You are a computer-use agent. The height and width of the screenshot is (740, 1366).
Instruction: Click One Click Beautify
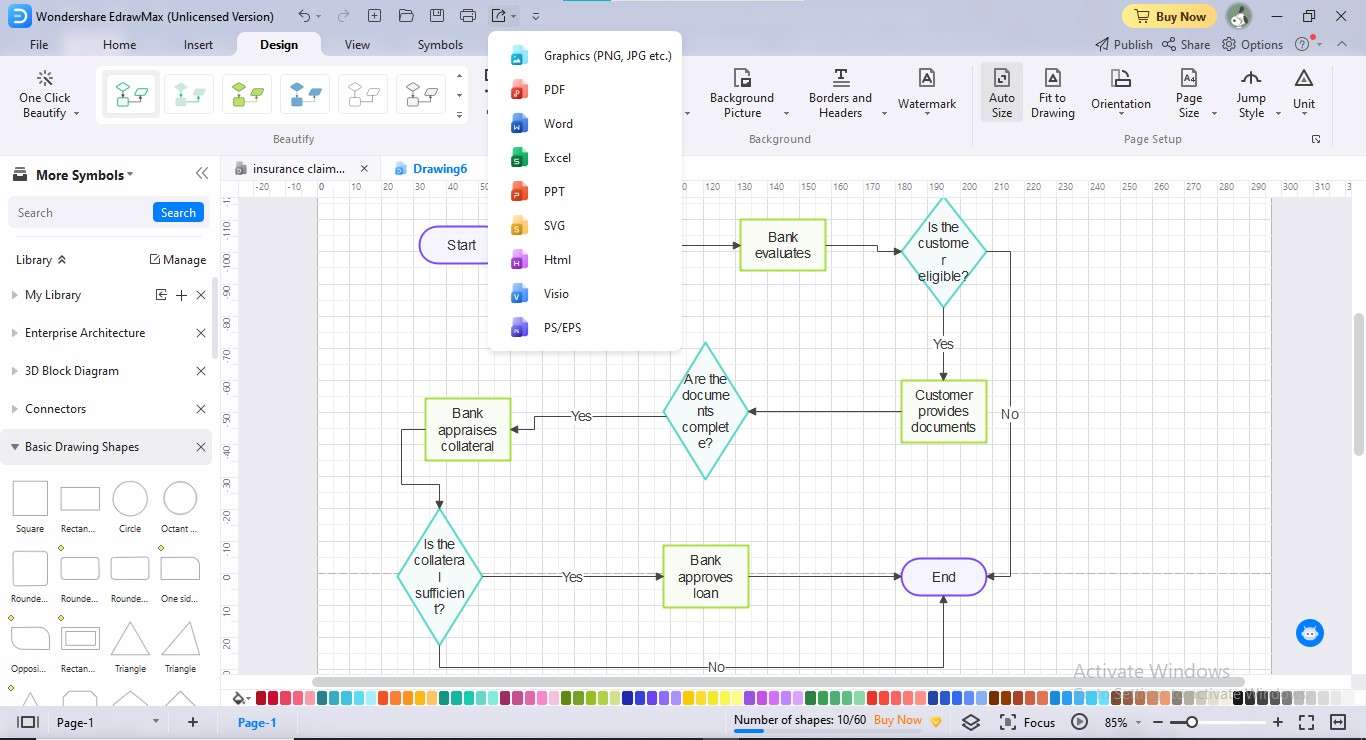tap(45, 95)
